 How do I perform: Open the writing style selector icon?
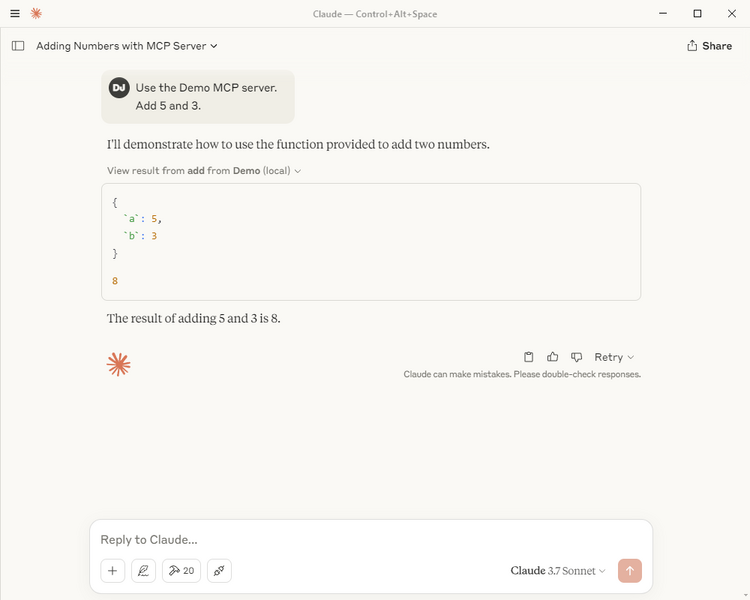click(143, 571)
